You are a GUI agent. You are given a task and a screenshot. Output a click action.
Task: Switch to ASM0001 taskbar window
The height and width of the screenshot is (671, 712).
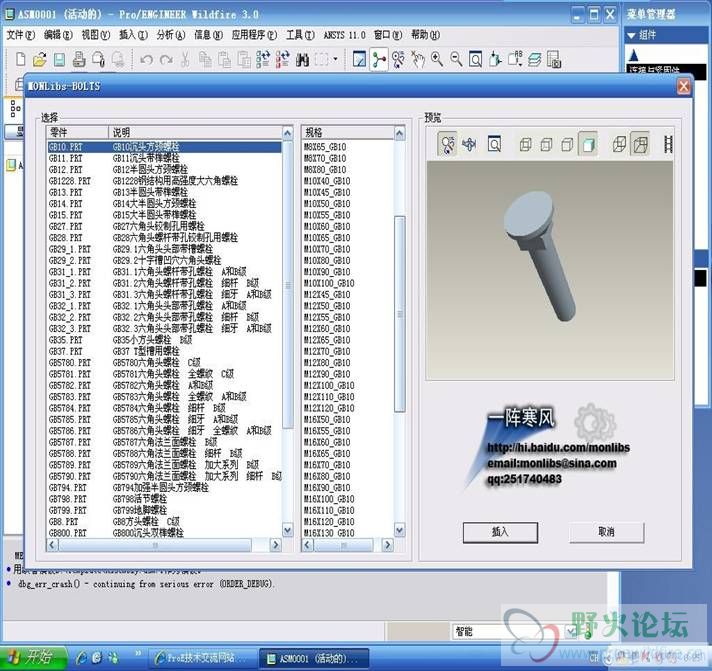(x=313, y=658)
